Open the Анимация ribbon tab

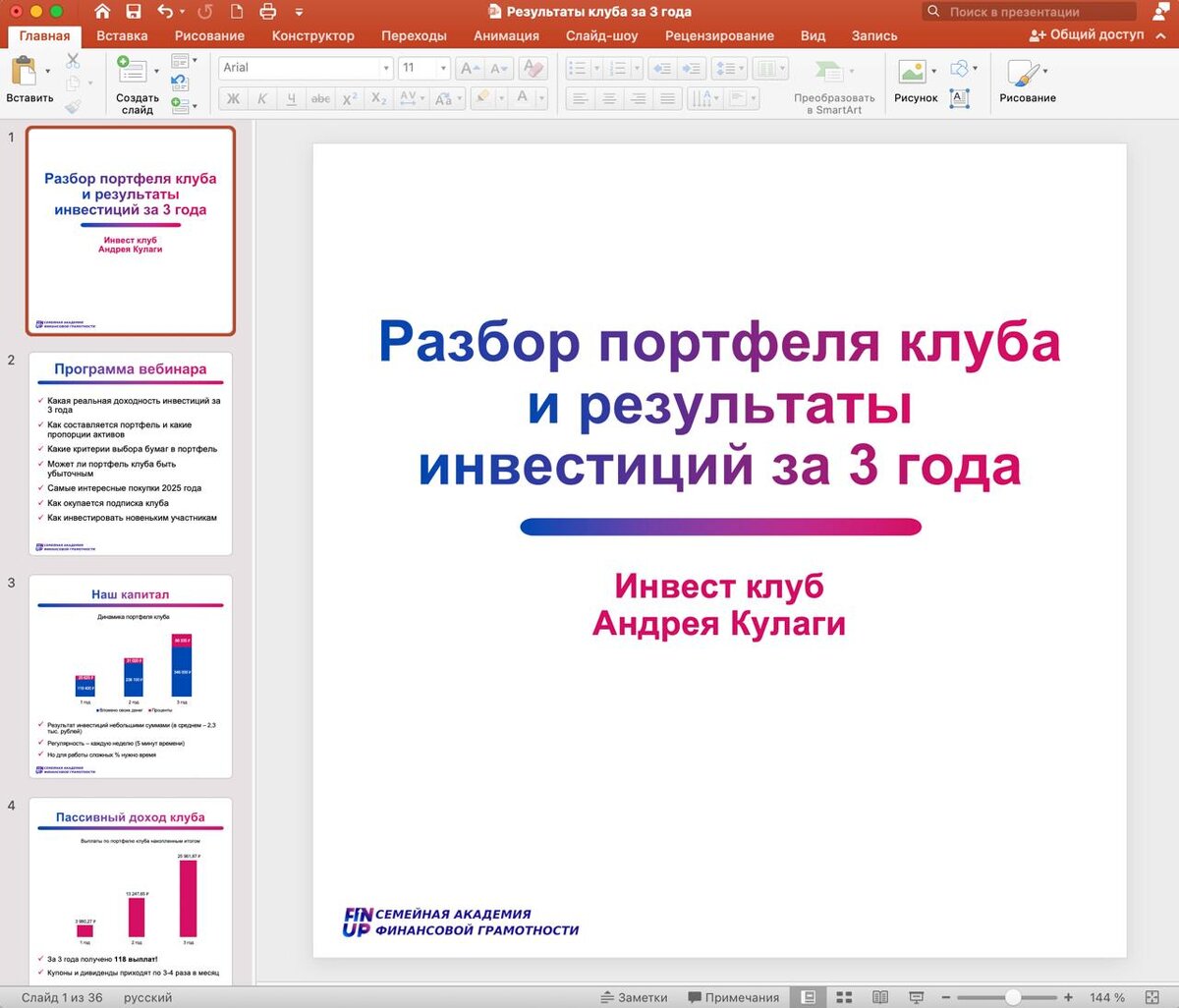click(x=506, y=35)
